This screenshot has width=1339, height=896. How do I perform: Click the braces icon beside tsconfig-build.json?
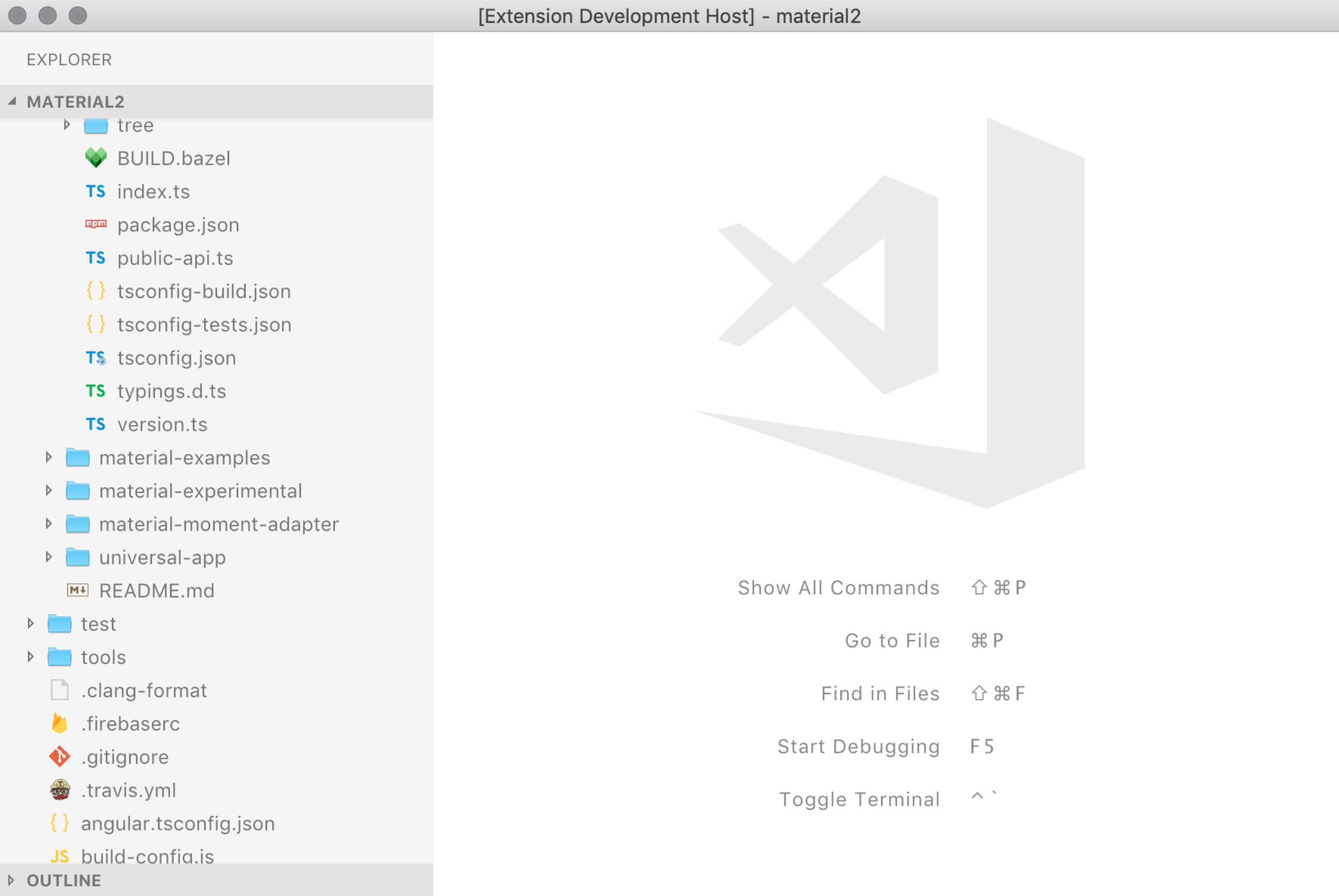point(95,292)
